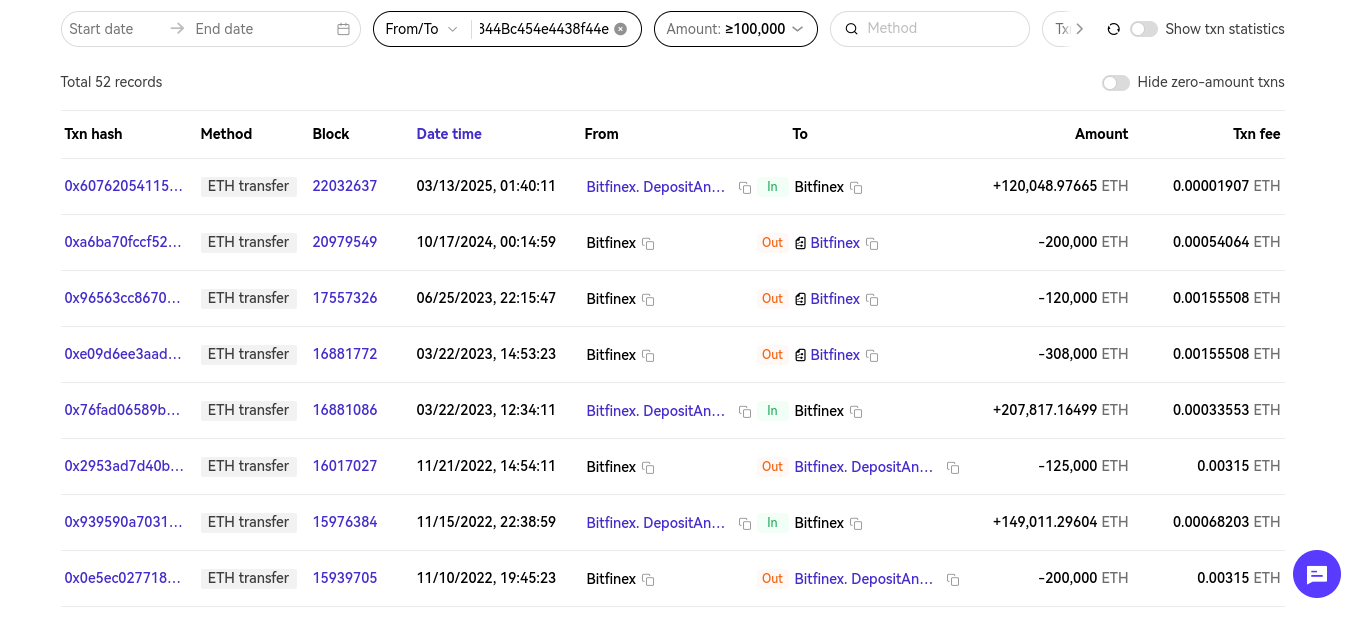Open block 22032637

point(345,186)
